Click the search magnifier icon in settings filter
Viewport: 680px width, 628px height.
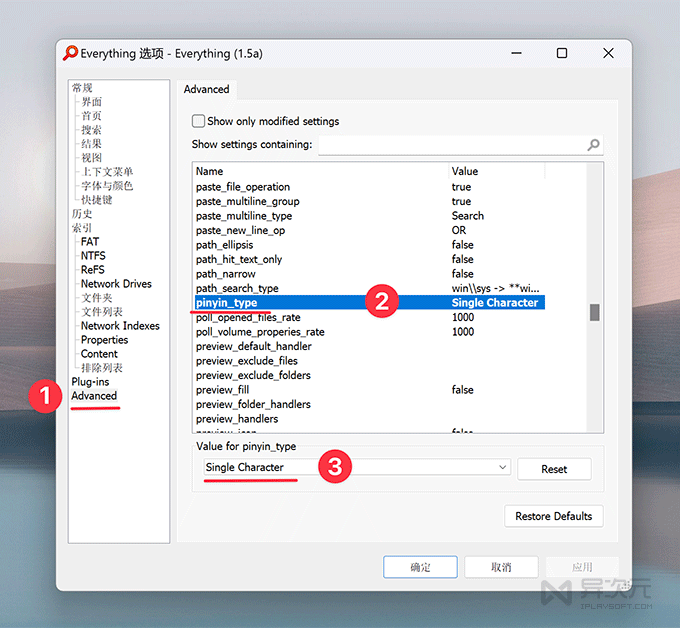click(594, 145)
